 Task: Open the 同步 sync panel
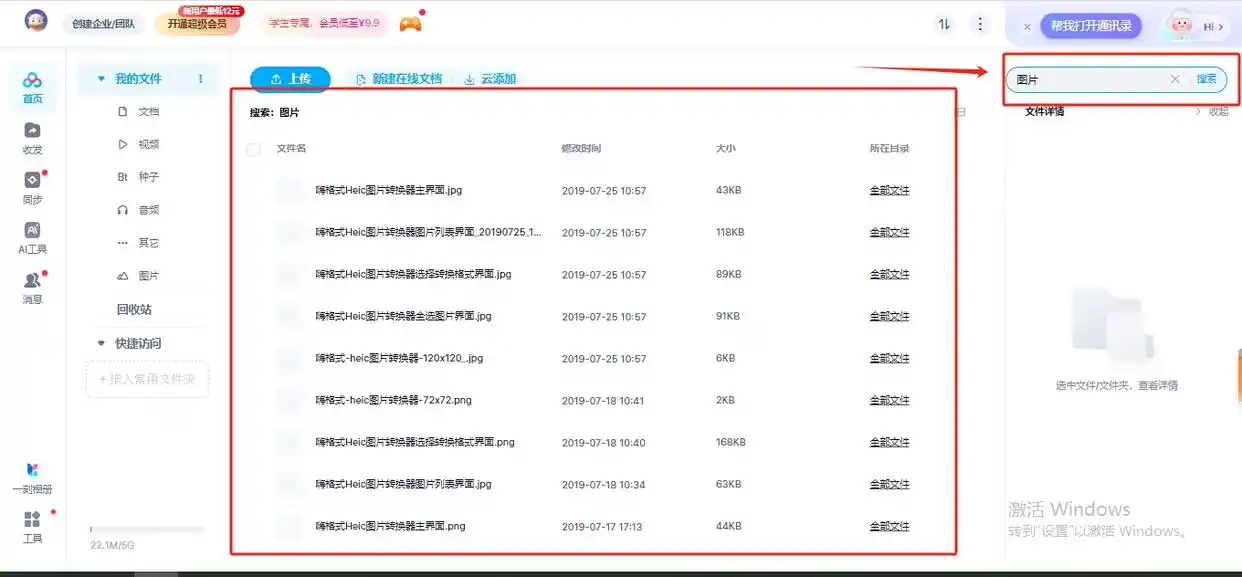[32, 188]
